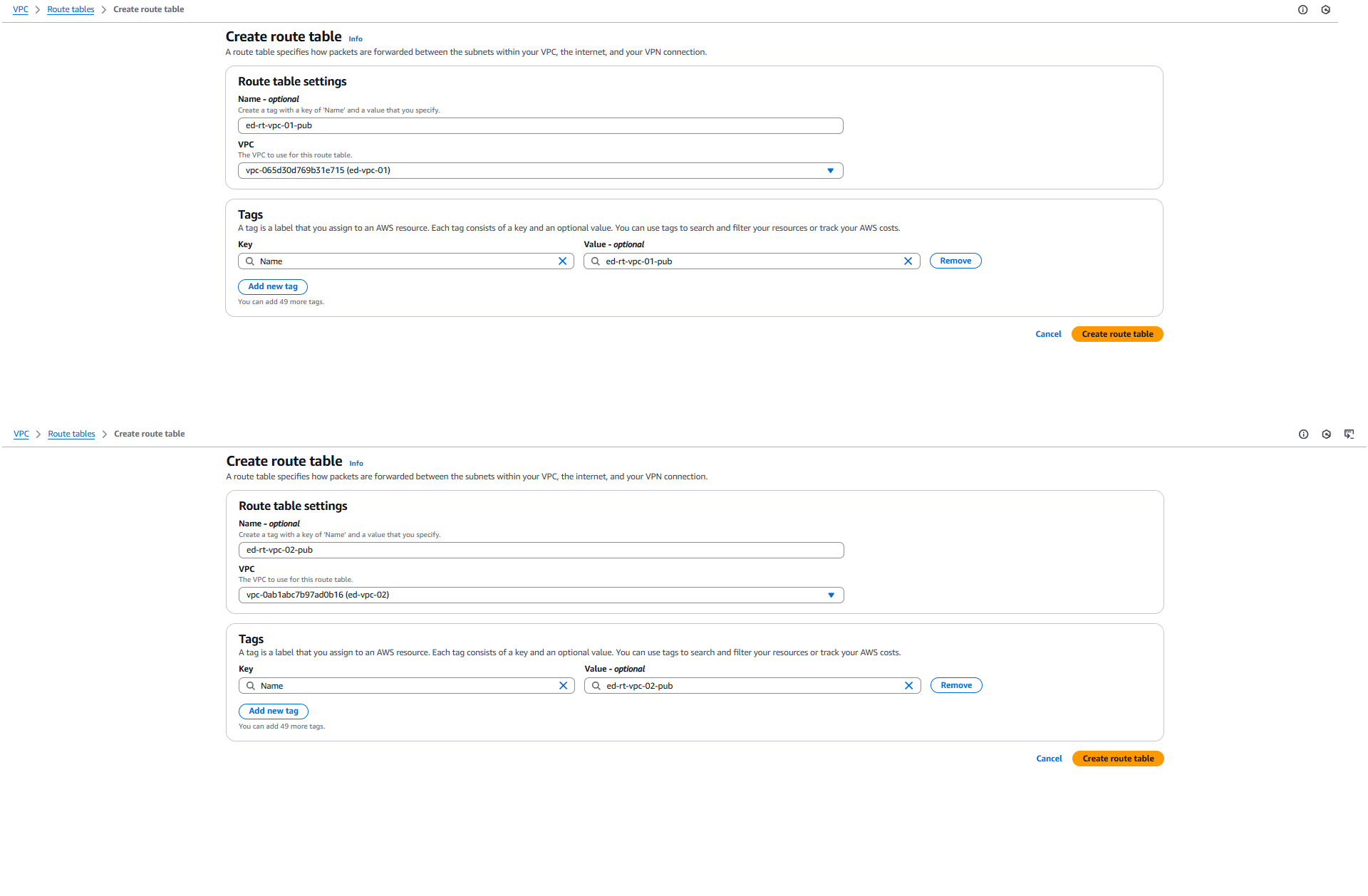Click dropdown arrow of vpc-0ab1abc7b97ad0b16 selector
The width and height of the screenshot is (1368, 896).
[831, 595]
